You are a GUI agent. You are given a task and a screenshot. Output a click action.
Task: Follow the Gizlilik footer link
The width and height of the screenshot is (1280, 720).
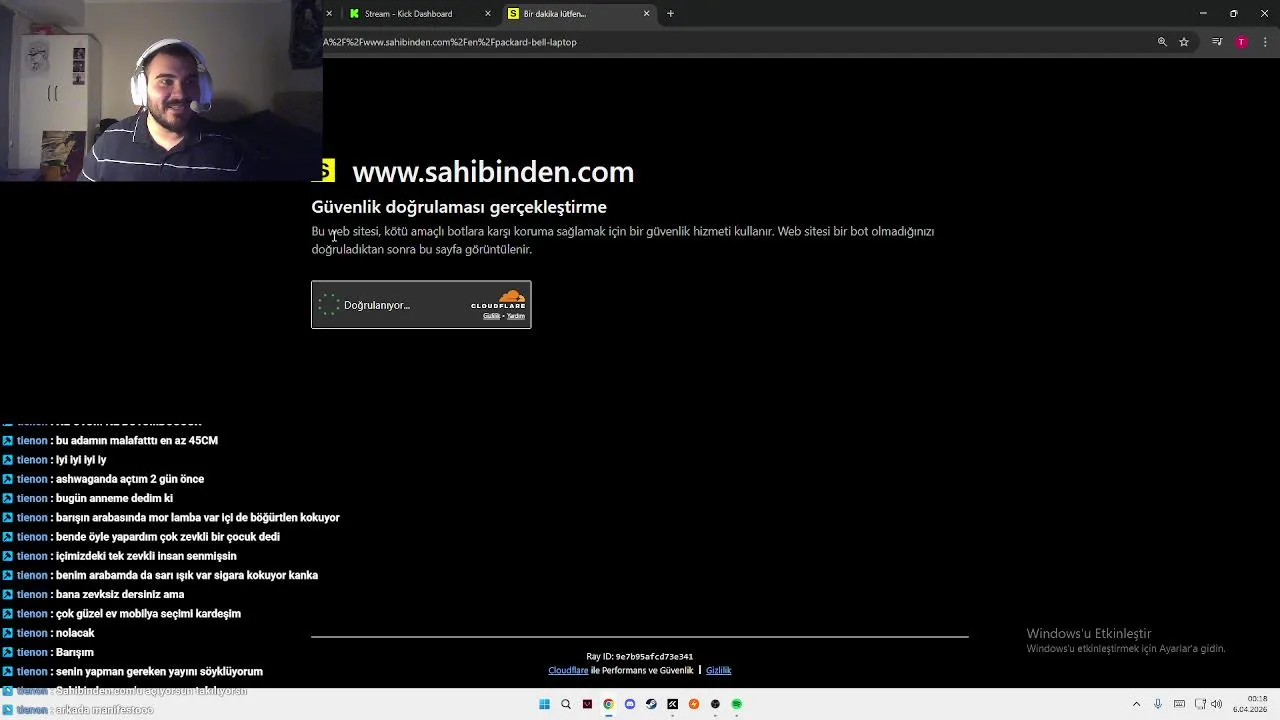coord(718,671)
